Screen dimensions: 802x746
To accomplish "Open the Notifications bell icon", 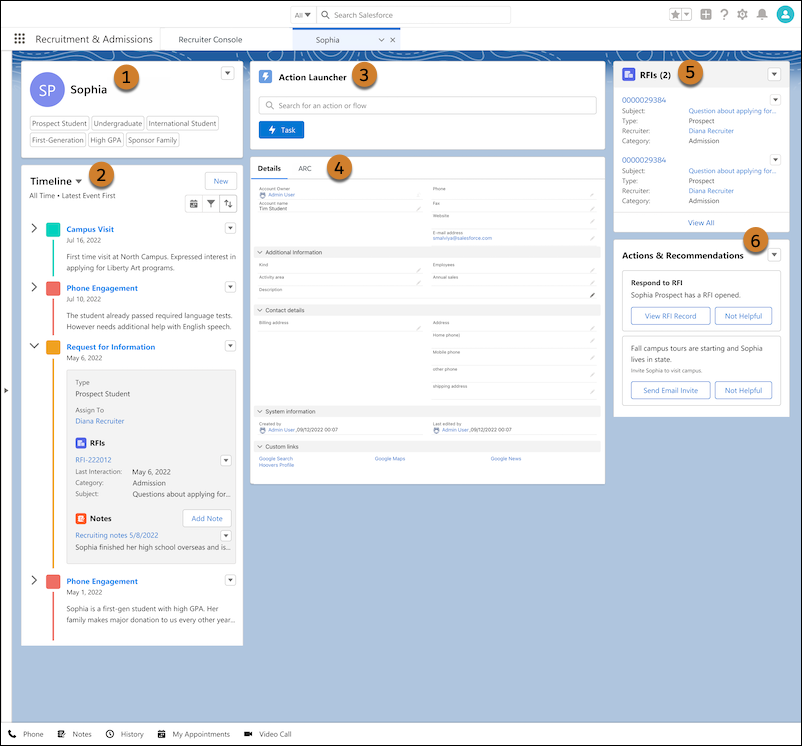I will click(762, 14).
